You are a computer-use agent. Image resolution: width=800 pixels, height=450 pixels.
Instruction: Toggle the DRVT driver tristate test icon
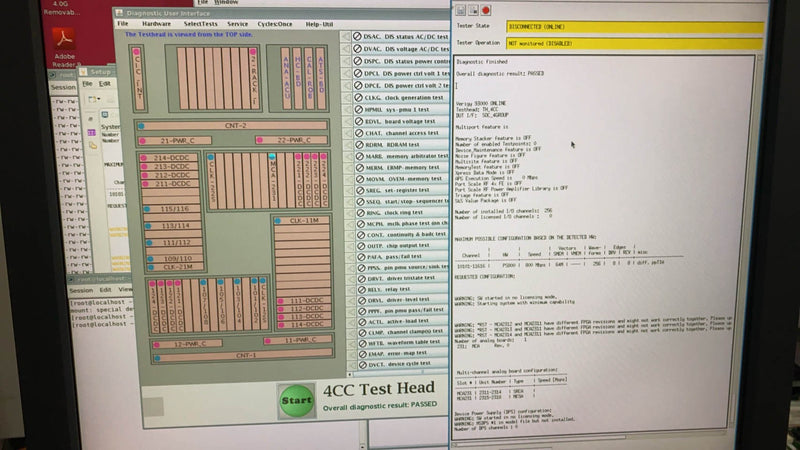tap(362, 278)
